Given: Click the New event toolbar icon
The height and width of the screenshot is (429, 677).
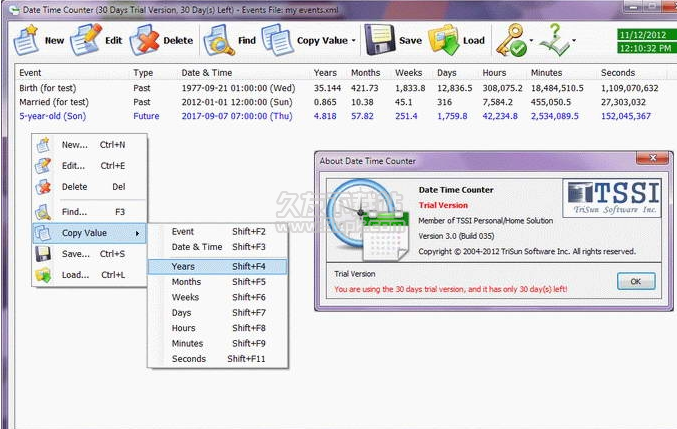Looking at the screenshot, I should (x=26, y=40).
